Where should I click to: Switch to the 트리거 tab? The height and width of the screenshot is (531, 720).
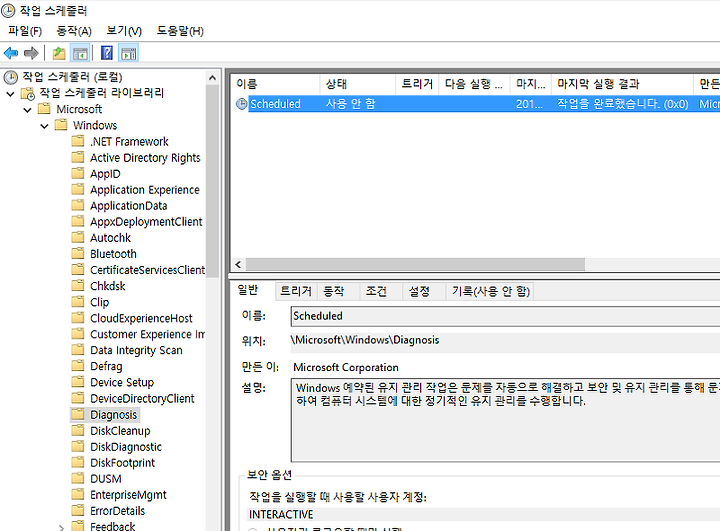[x=296, y=291]
